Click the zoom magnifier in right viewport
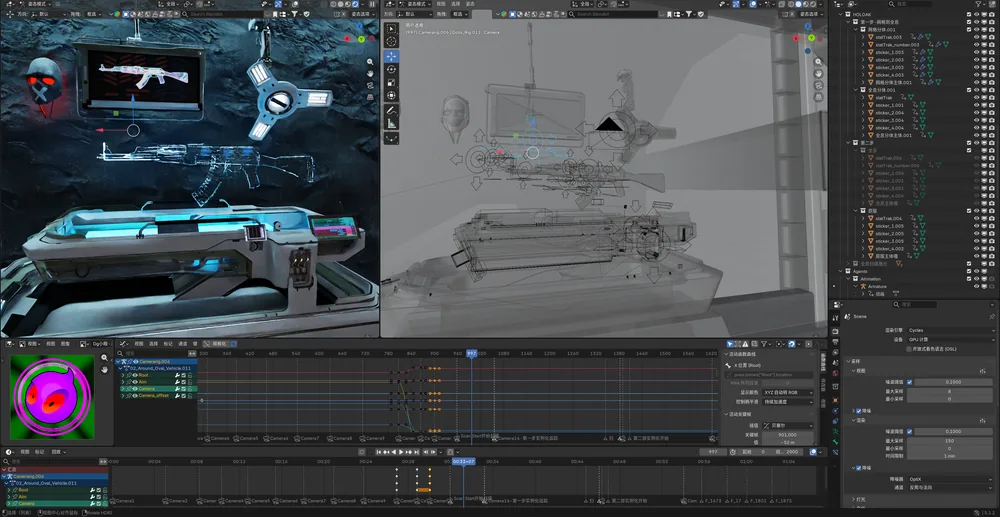The height and width of the screenshot is (517, 1000). point(818,61)
